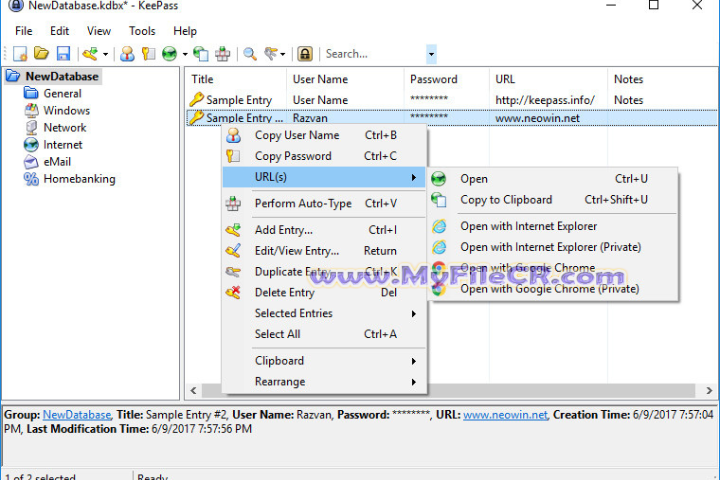Choose Copy Password in context menu
Viewport: 720px width, 480px height.
point(324,156)
